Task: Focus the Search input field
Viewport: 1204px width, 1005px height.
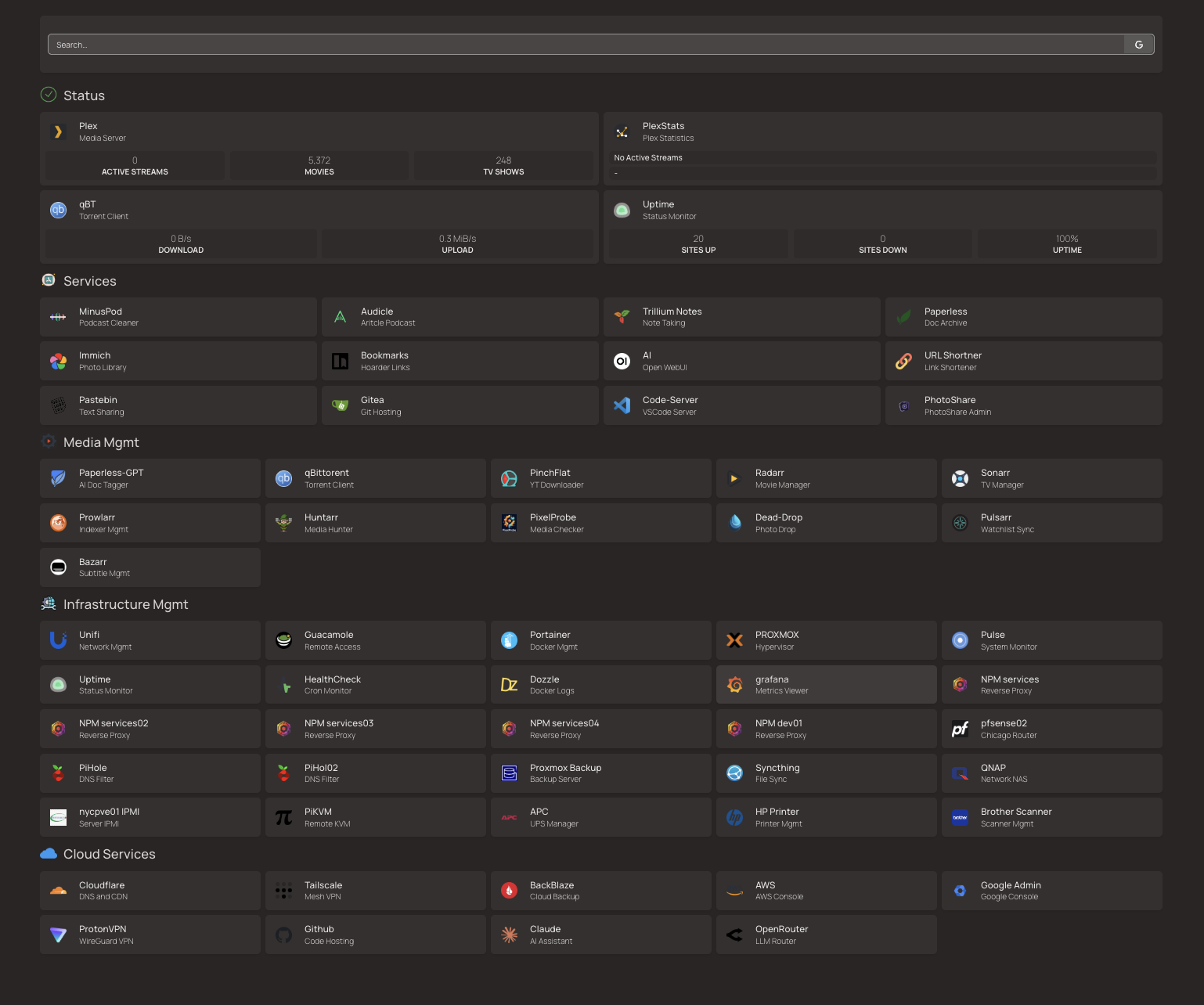Action: (x=586, y=45)
